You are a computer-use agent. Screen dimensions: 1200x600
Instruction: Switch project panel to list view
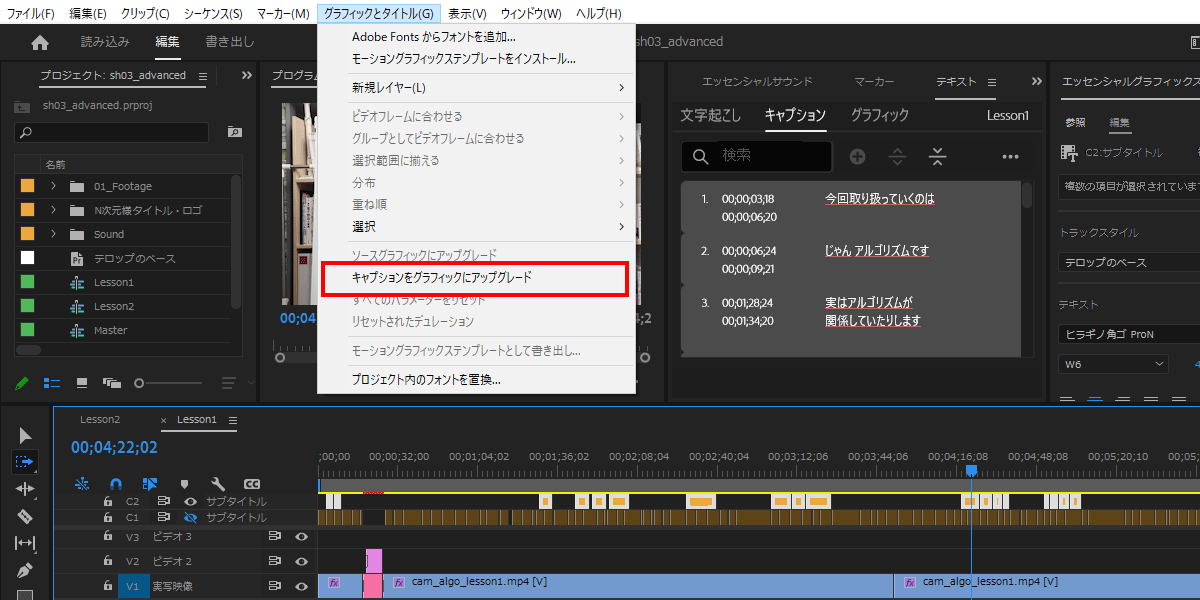(52, 382)
